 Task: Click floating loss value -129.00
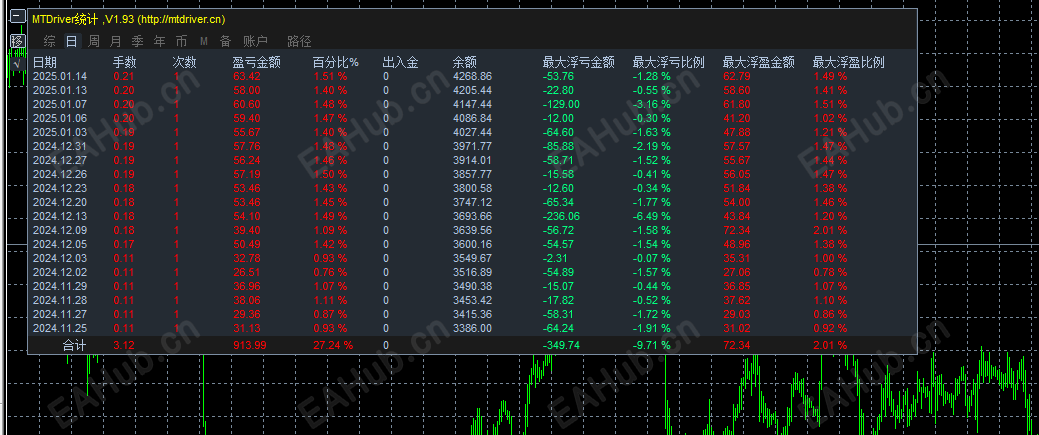(x=561, y=104)
